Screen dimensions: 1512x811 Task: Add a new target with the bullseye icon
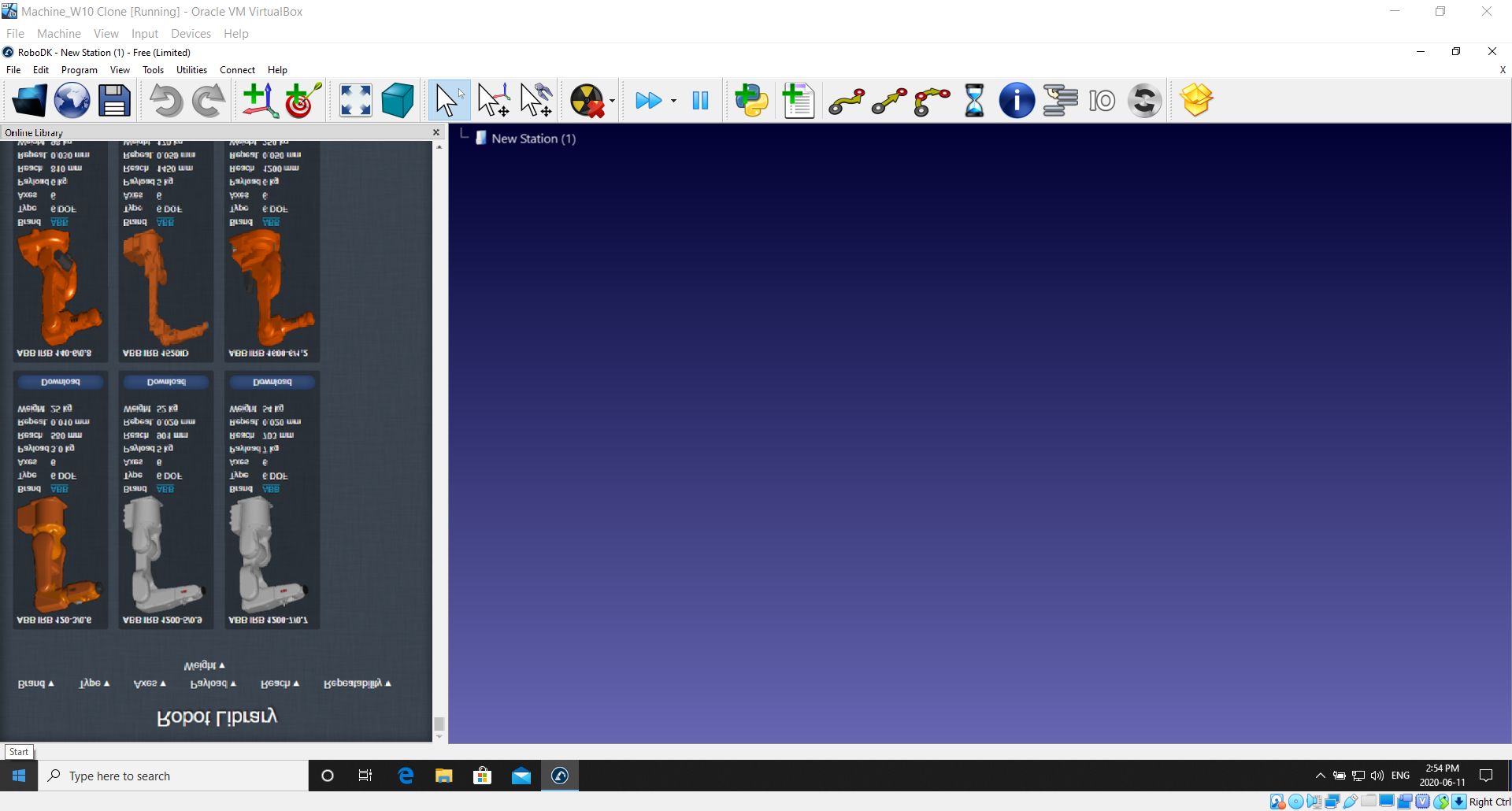(302, 101)
